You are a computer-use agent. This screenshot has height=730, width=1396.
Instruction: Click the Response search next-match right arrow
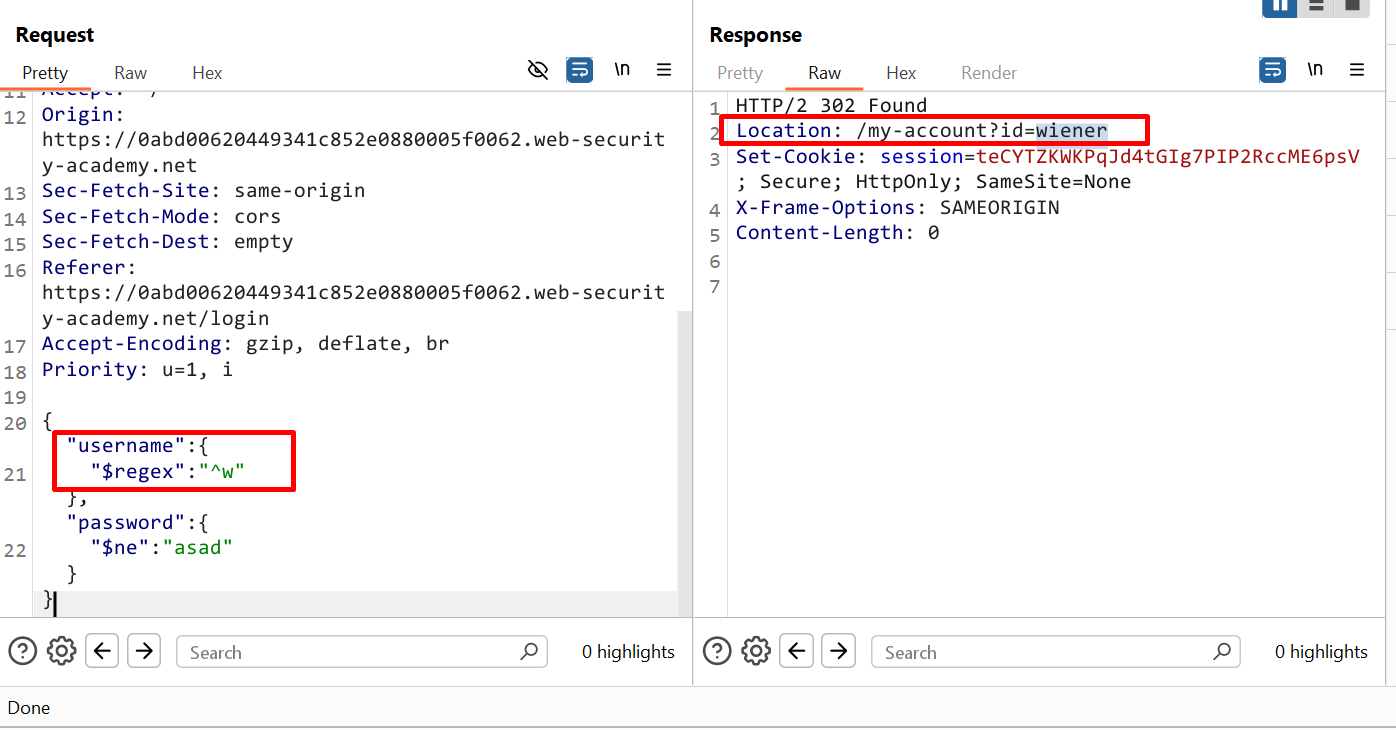pyautogui.click(x=838, y=652)
